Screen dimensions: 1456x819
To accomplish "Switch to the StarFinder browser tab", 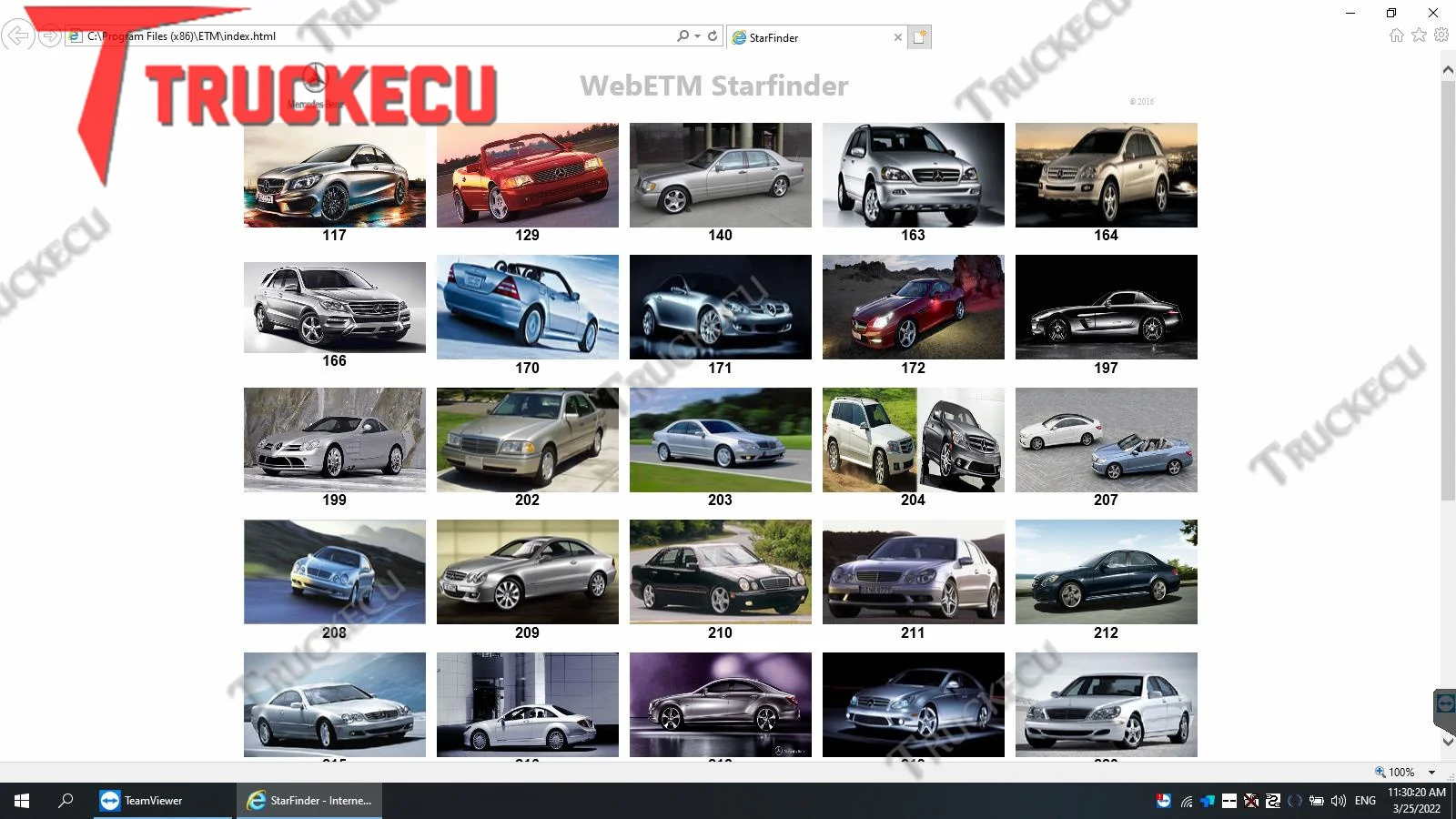I will coord(816,37).
